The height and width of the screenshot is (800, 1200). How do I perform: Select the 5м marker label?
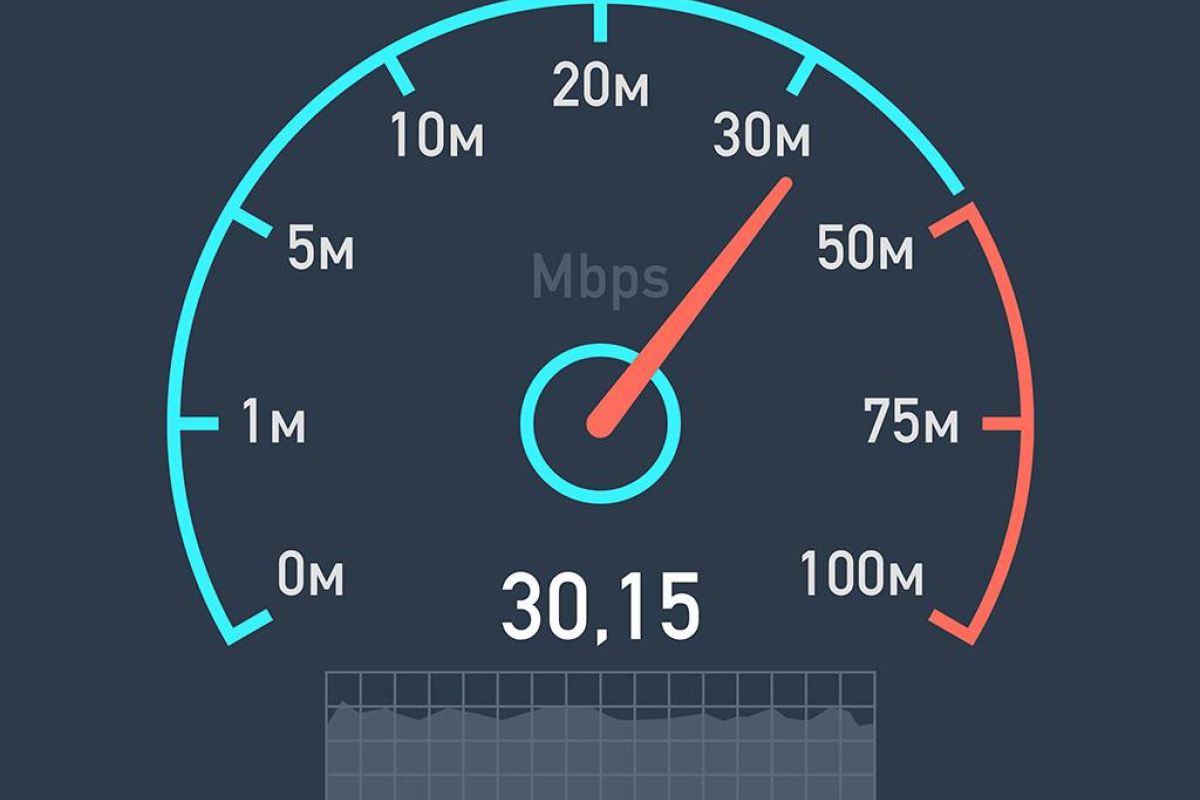[x=320, y=250]
